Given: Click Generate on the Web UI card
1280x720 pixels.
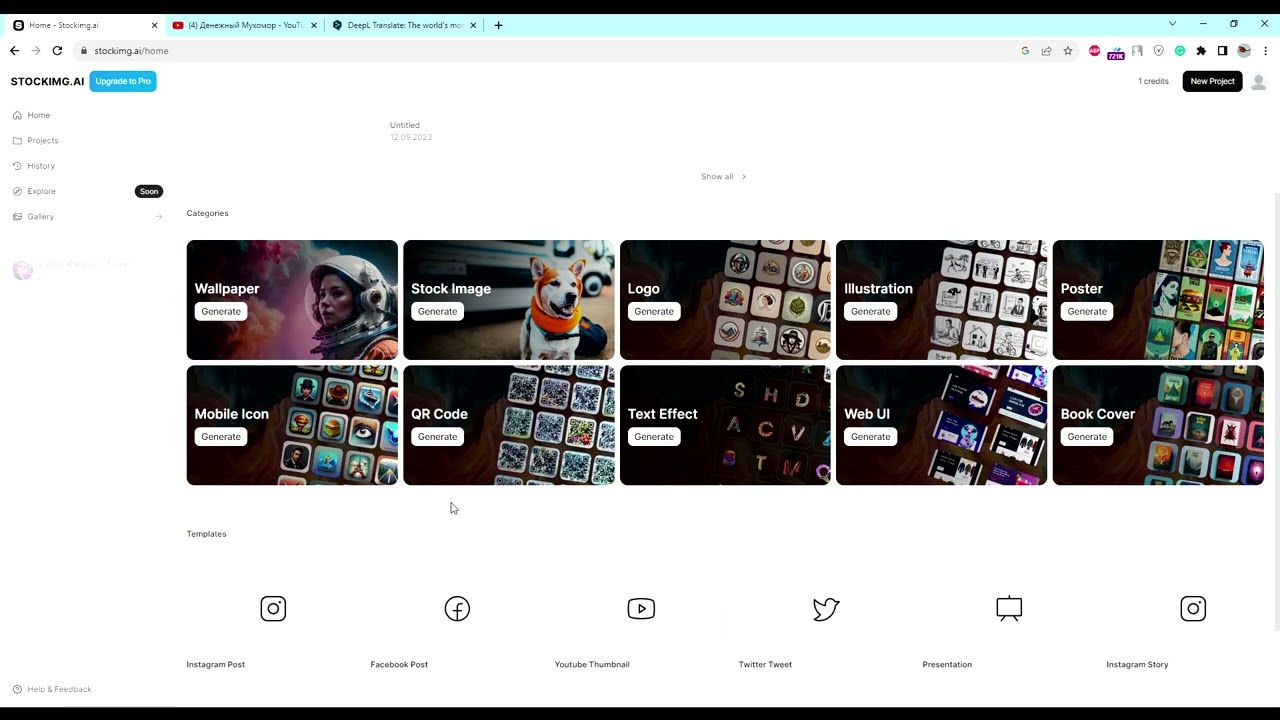Looking at the screenshot, I should click(870, 436).
